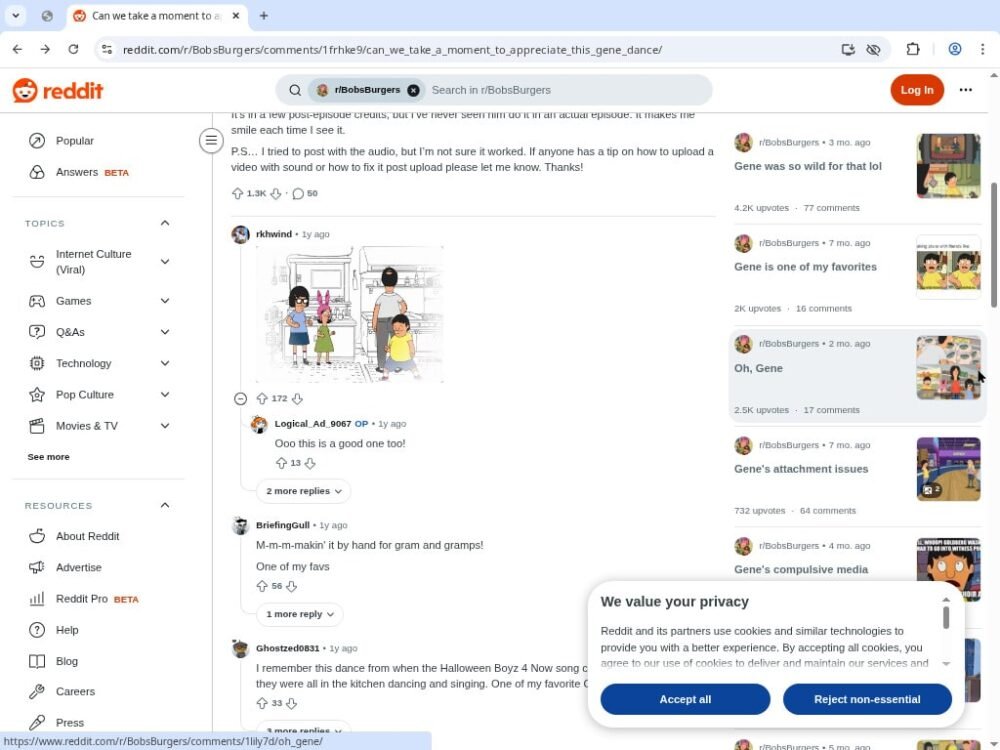Open the post's 50 comments icon
This screenshot has height=750, width=1000.
pos(298,193)
